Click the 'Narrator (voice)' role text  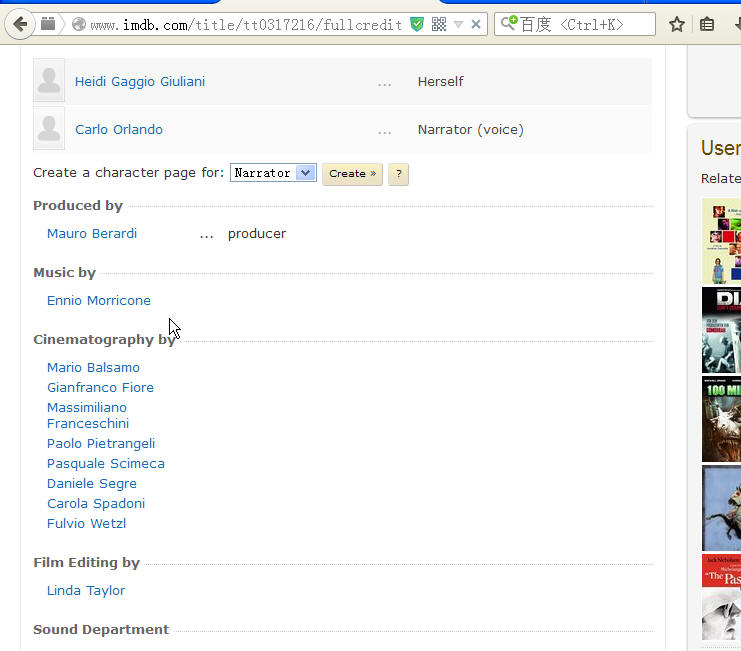pos(471,129)
